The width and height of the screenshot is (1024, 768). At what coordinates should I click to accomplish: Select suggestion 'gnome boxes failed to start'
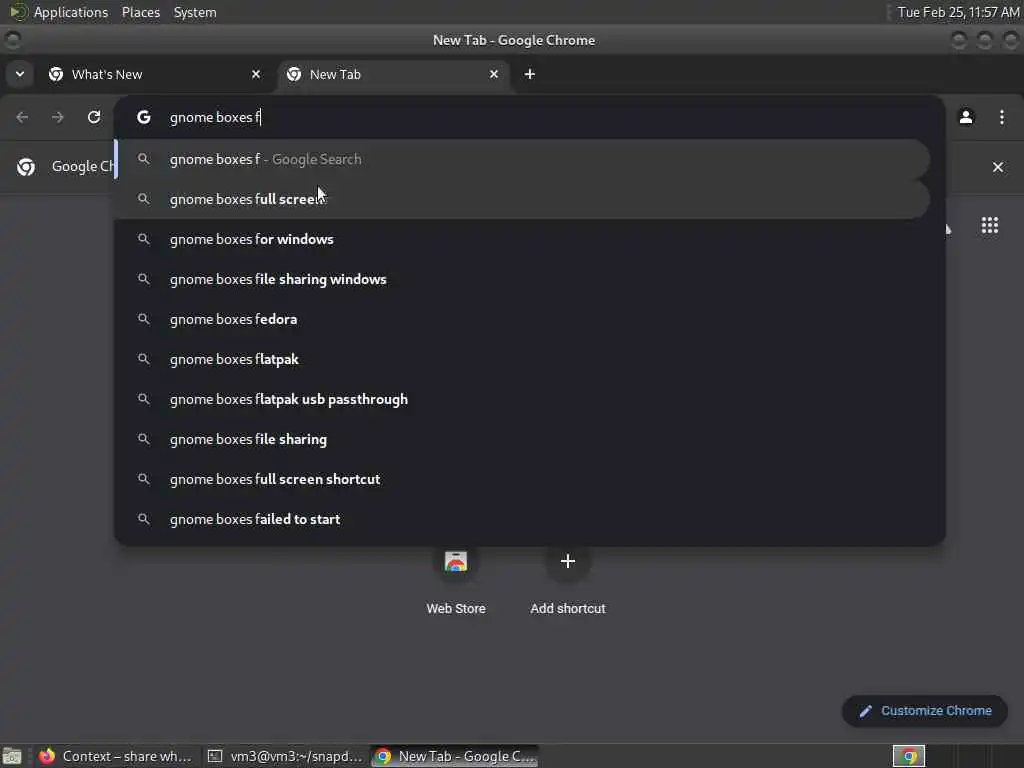click(522, 519)
